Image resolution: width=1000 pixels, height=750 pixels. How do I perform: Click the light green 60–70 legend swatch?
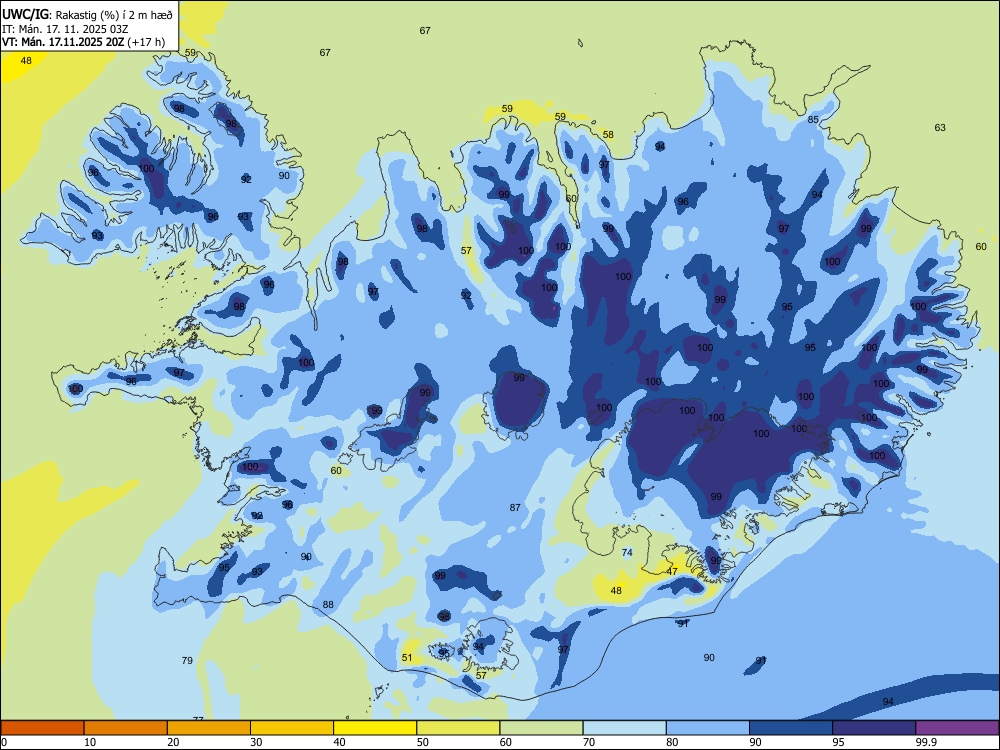click(541, 728)
